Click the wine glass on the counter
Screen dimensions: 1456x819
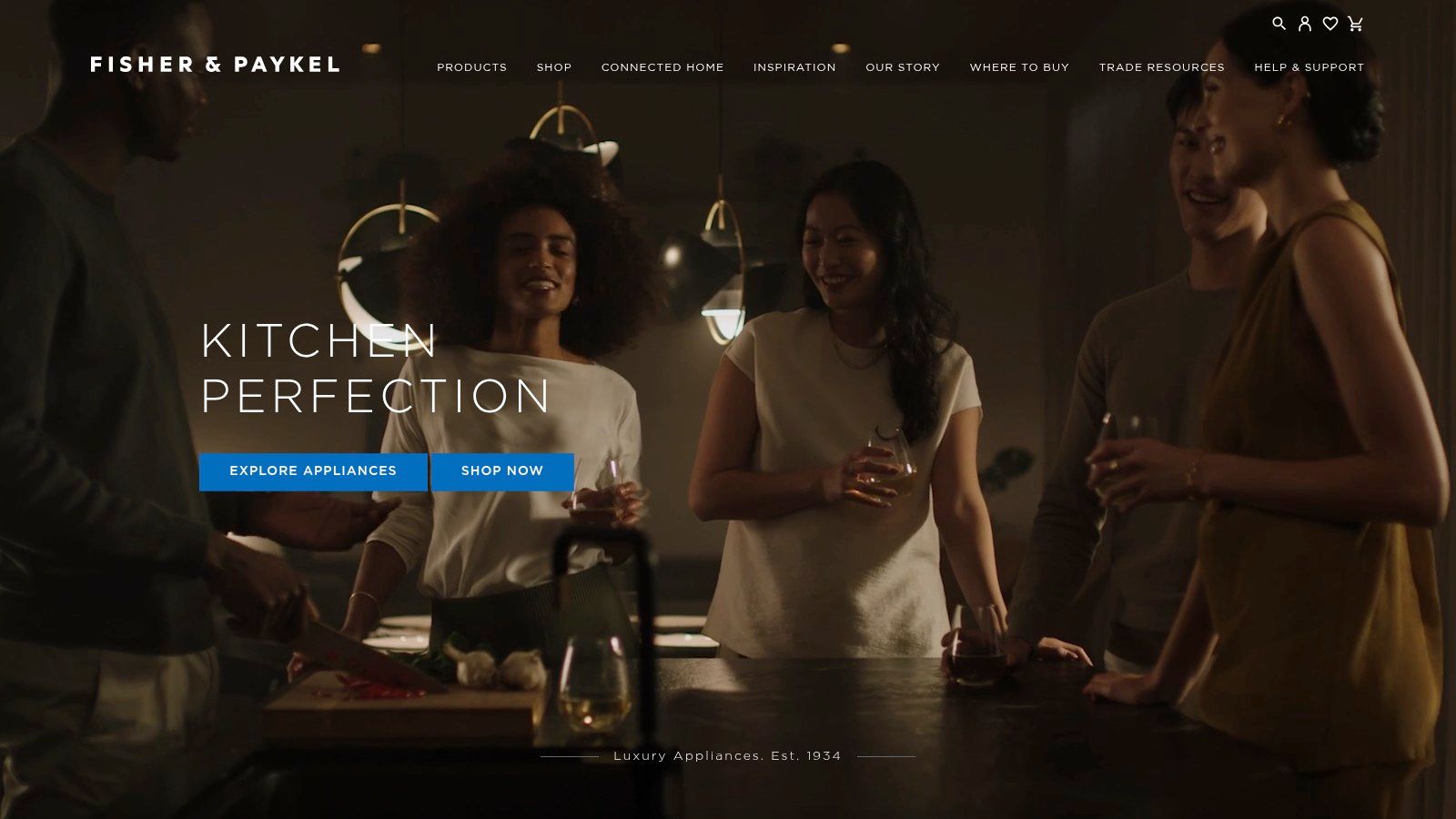tap(594, 684)
